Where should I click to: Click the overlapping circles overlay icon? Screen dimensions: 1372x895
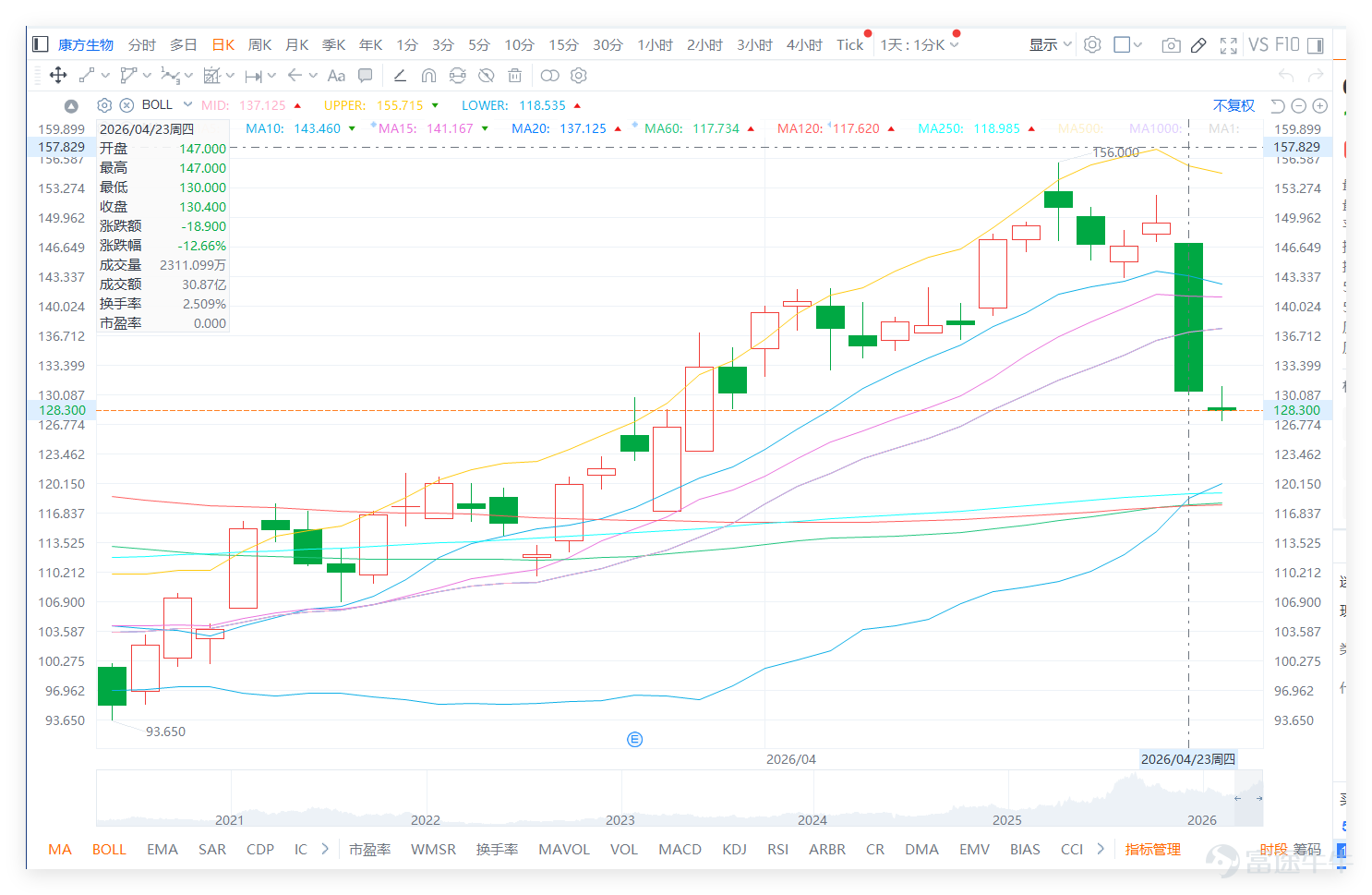(549, 76)
